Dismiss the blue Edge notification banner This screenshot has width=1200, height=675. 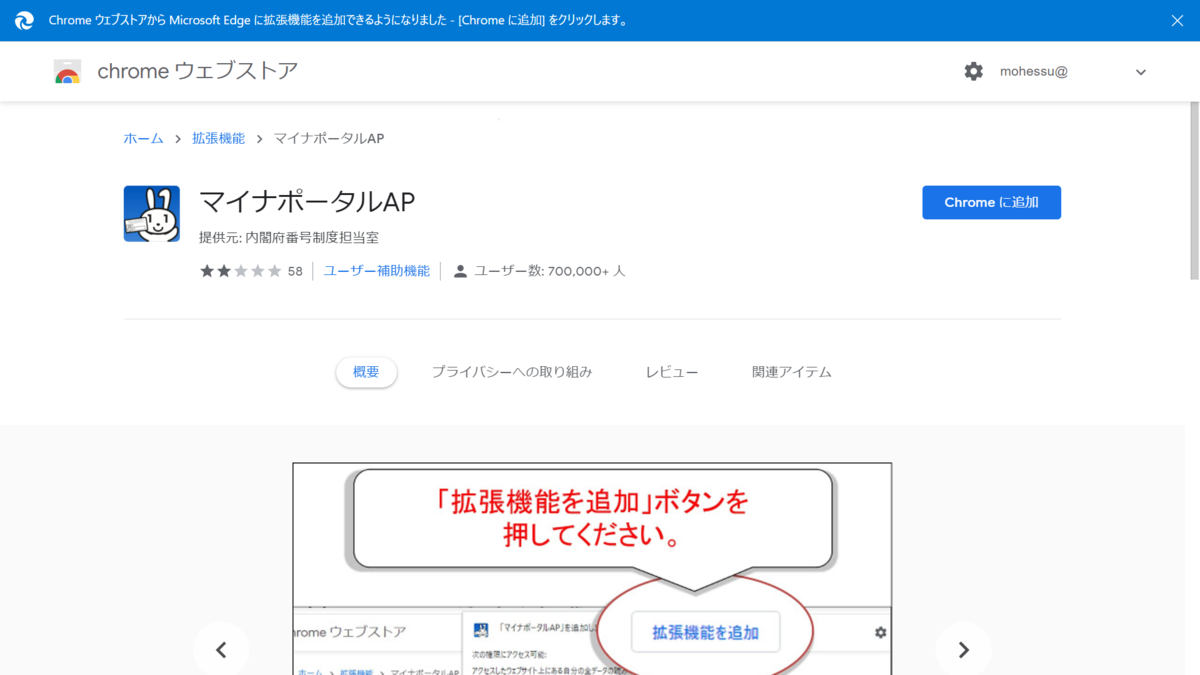click(x=1177, y=20)
